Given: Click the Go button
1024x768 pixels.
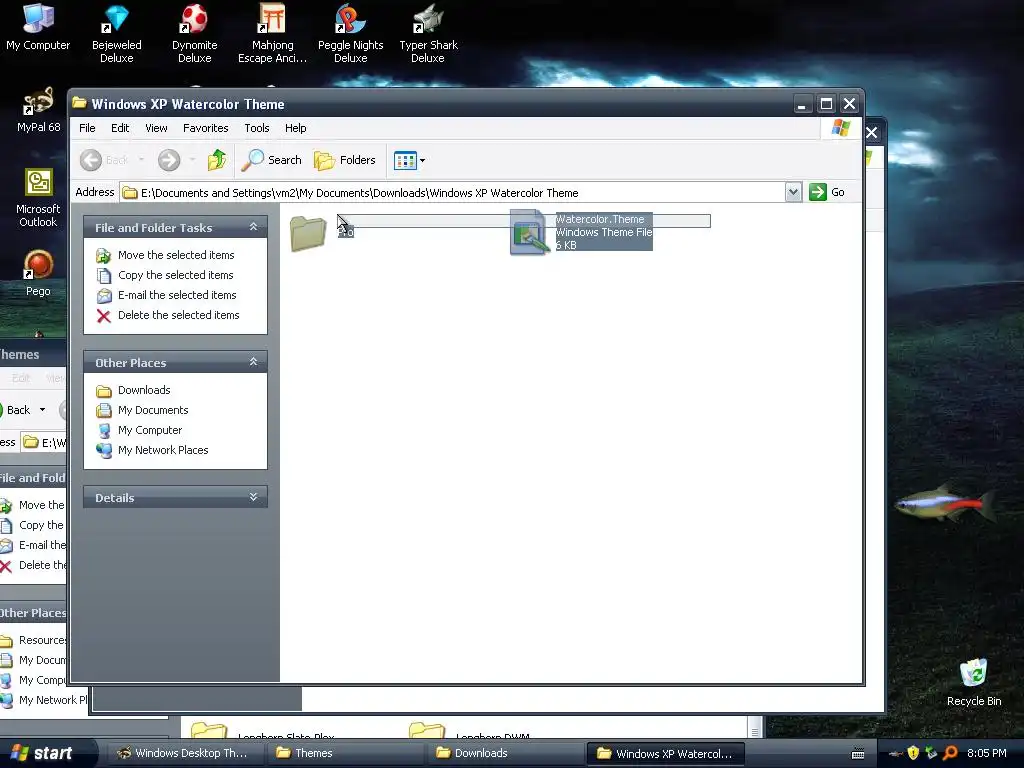Looking at the screenshot, I should point(827,192).
